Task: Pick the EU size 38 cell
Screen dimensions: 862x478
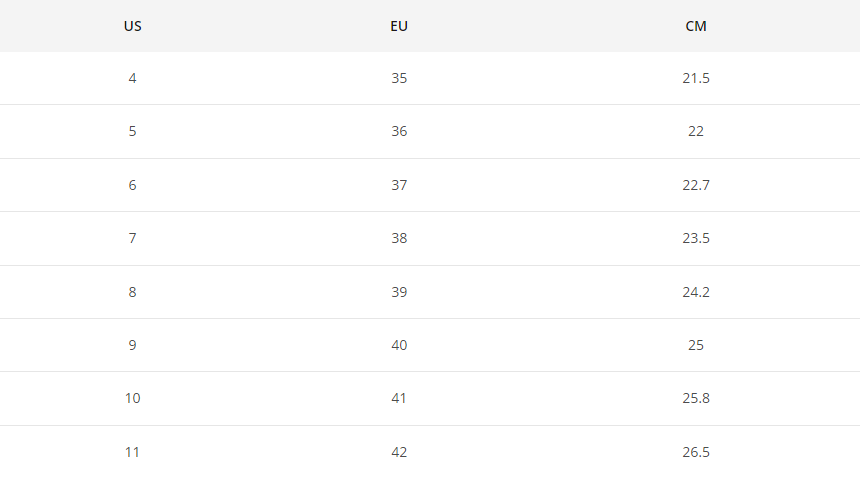Action: pos(399,238)
